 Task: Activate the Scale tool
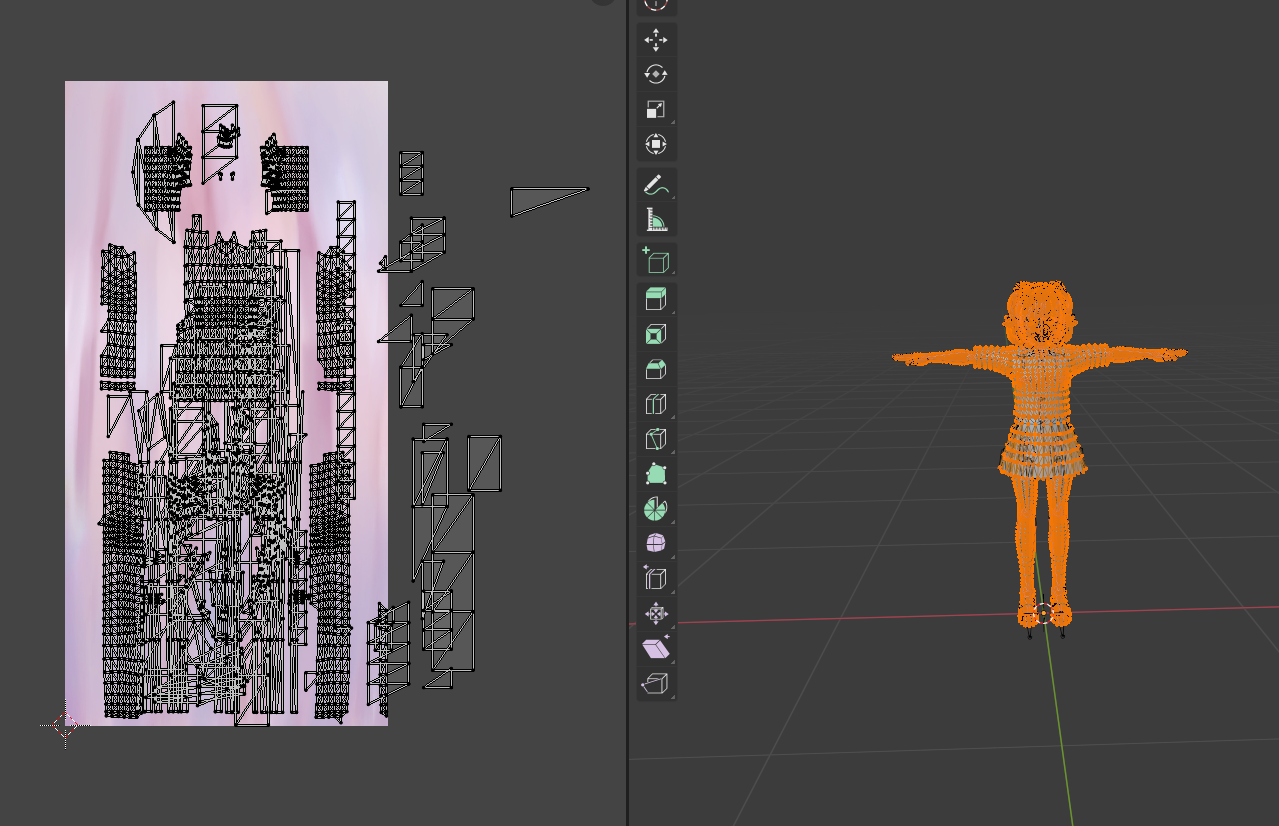coord(656,110)
